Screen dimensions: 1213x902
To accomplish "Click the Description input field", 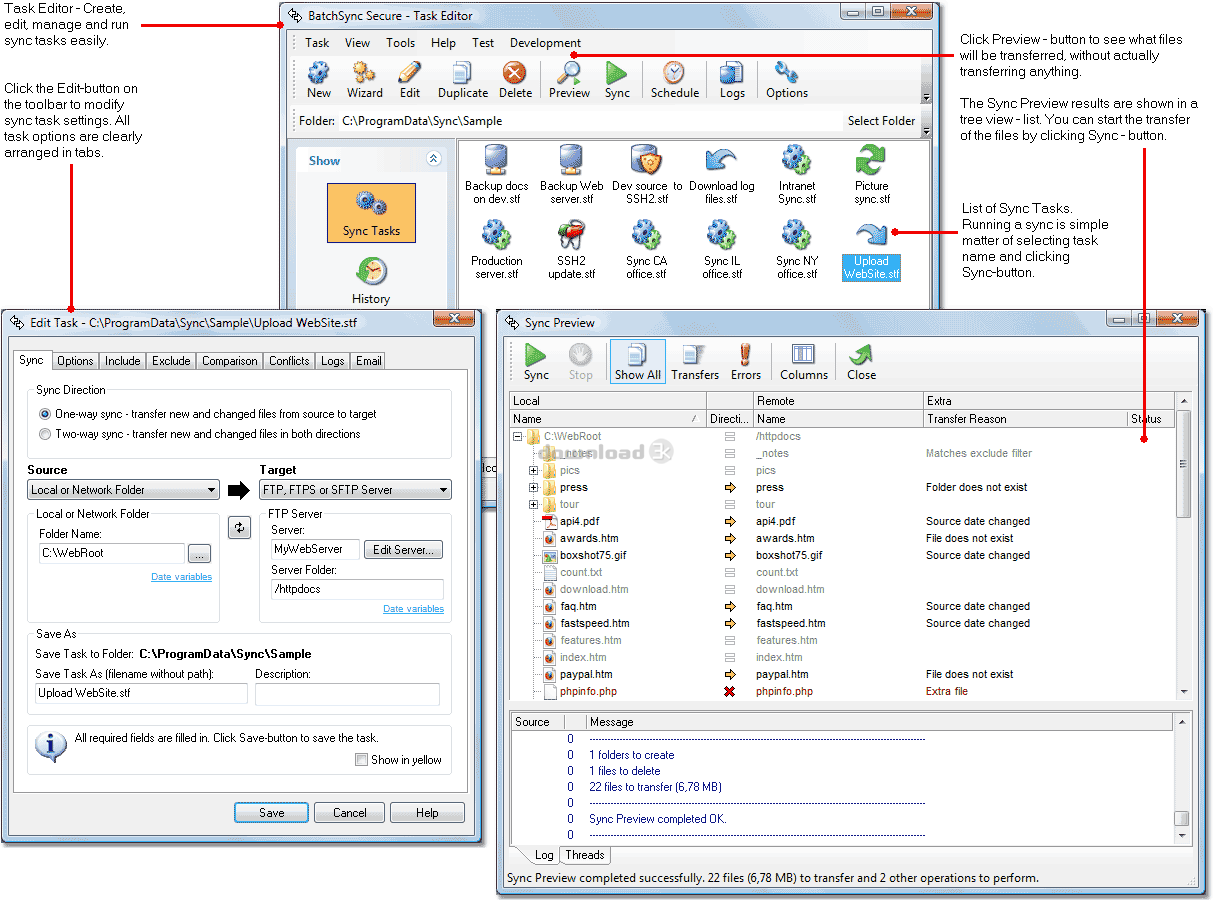I will pyautogui.click(x=347, y=694).
